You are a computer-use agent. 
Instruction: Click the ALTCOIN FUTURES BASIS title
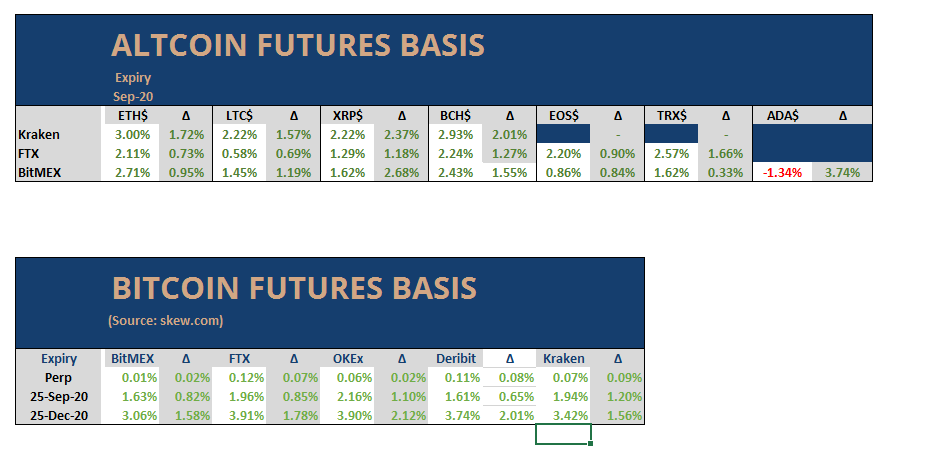pyautogui.click(x=298, y=45)
